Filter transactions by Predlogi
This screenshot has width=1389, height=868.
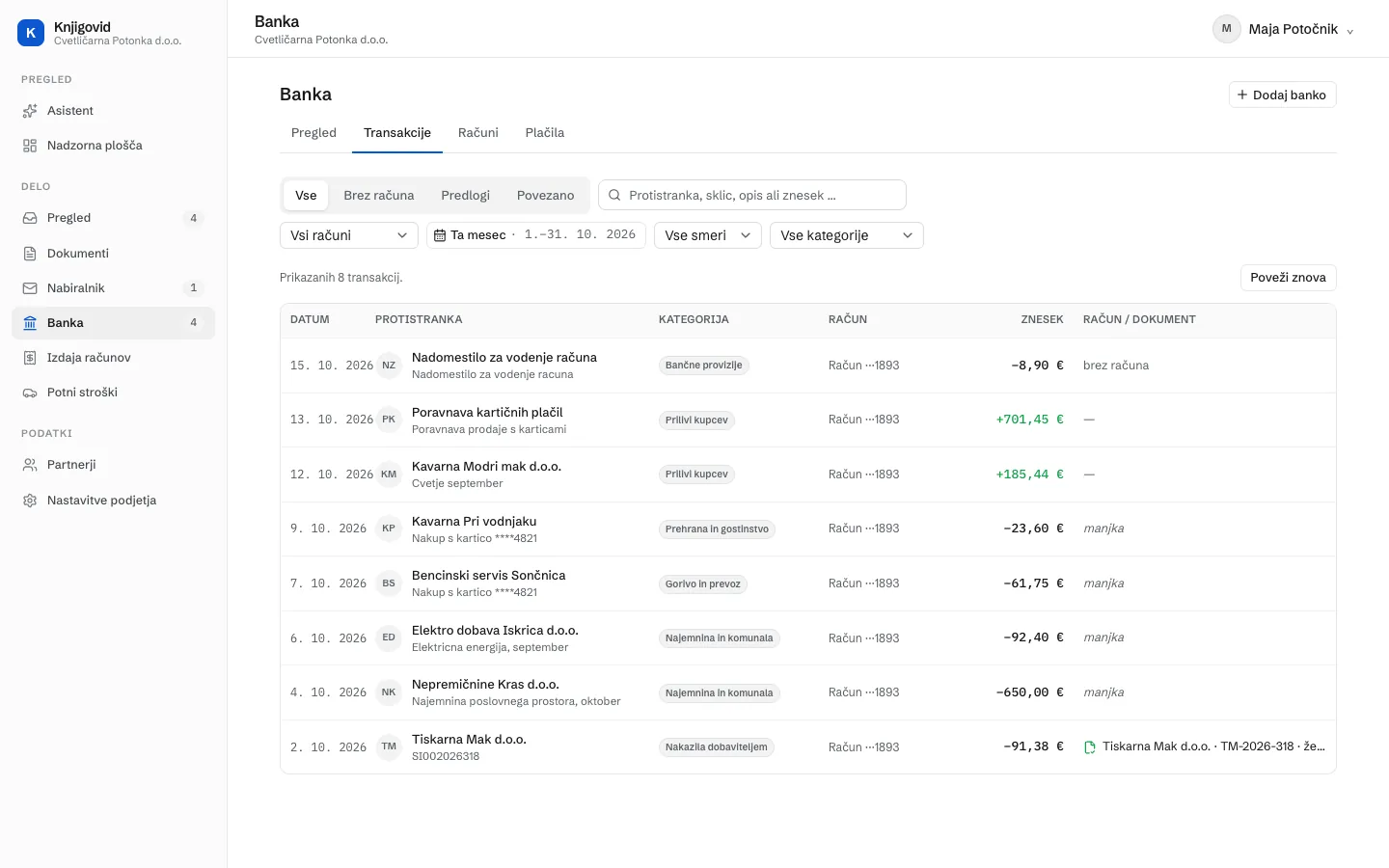click(466, 195)
